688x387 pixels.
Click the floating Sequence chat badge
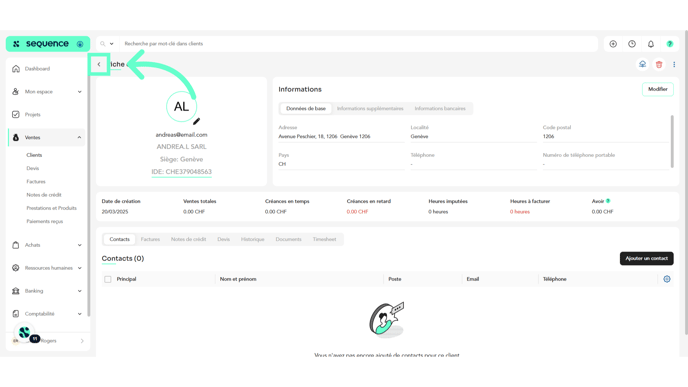25,333
